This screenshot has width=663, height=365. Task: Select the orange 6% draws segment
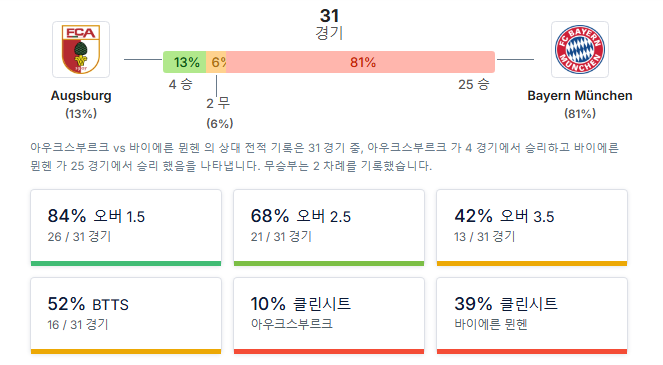point(216,62)
